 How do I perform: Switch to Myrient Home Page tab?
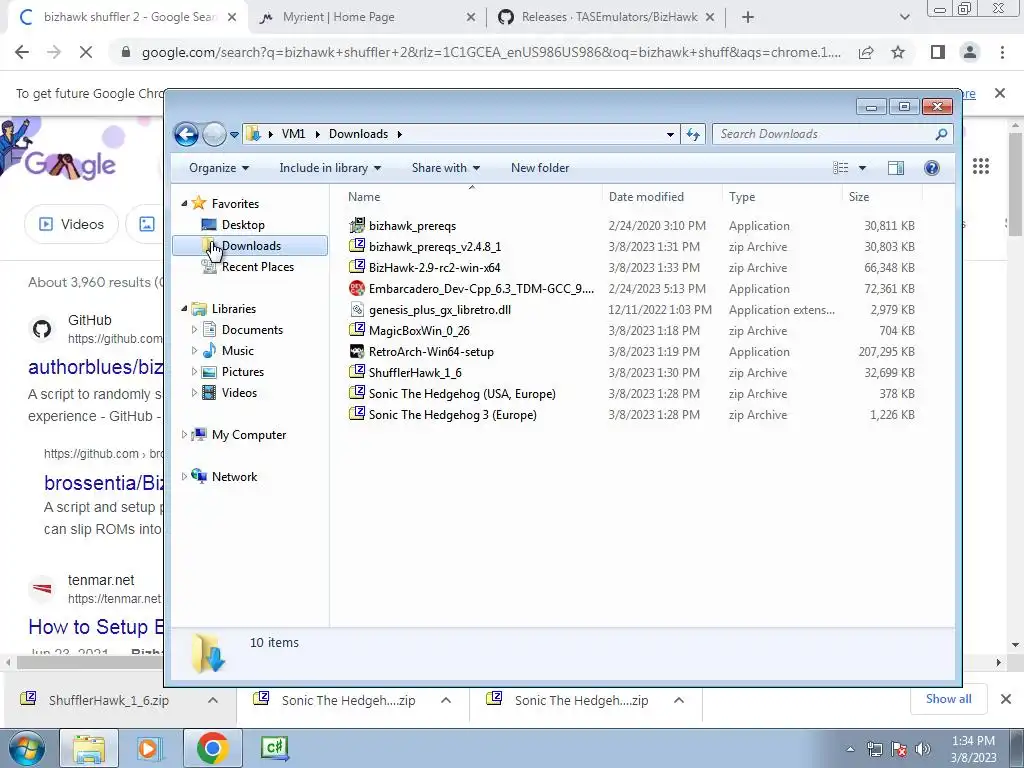(x=366, y=17)
